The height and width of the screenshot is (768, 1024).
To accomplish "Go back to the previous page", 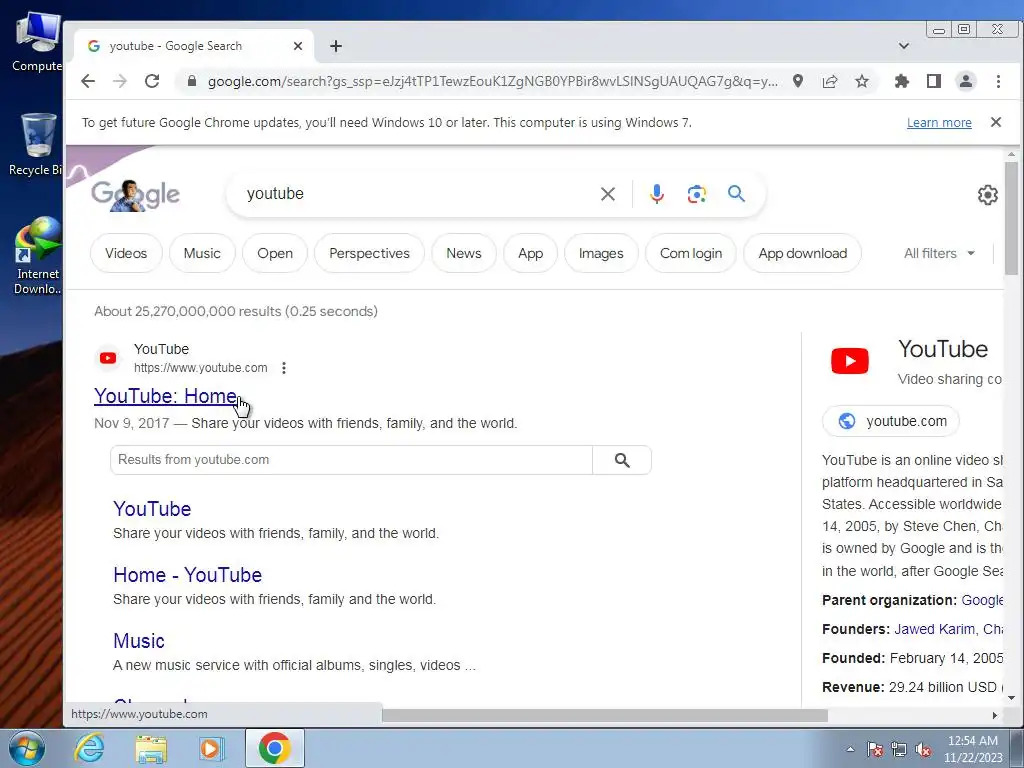I will click(x=88, y=81).
